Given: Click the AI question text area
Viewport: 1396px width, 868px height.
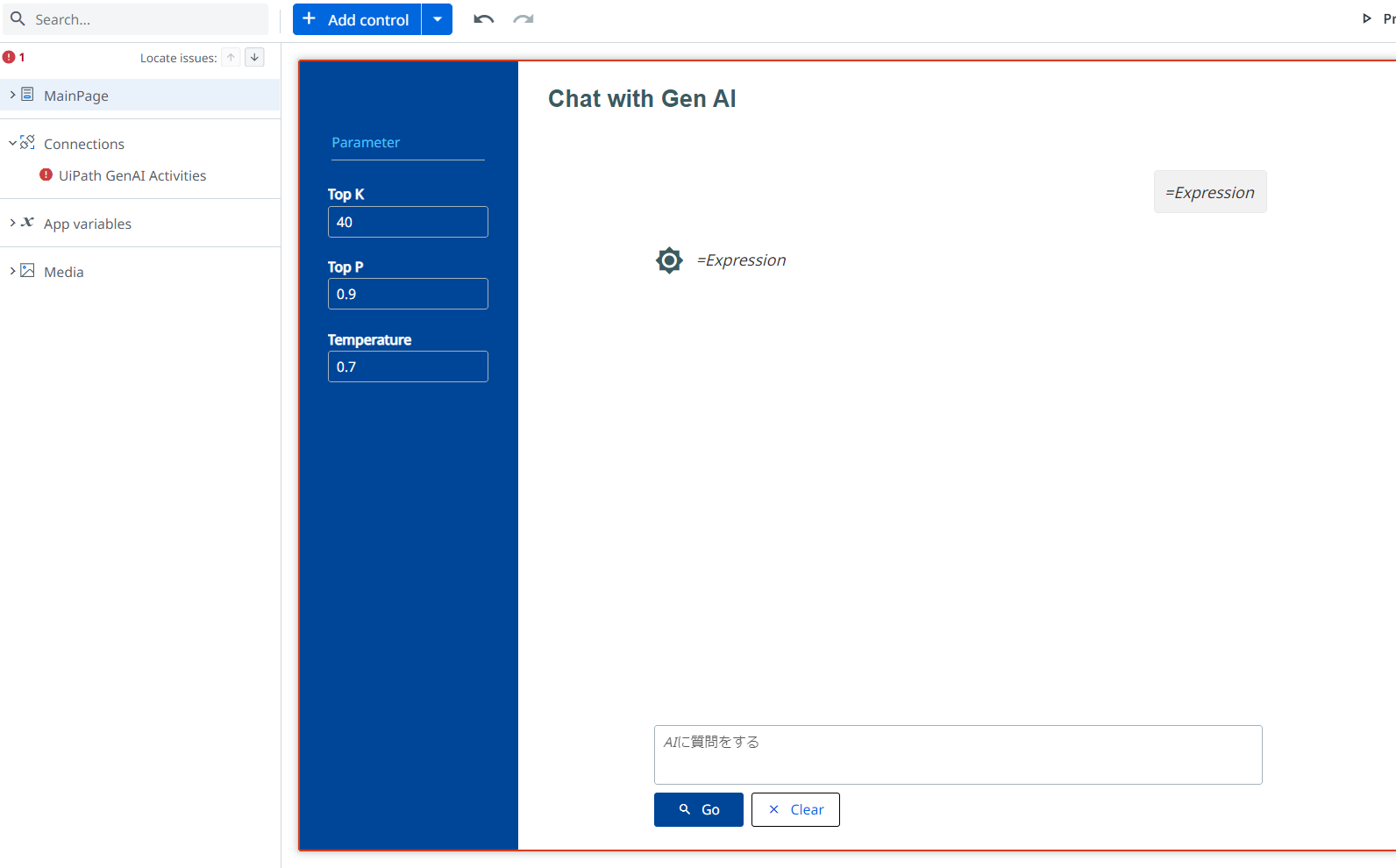Looking at the screenshot, I should tap(958, 755).
